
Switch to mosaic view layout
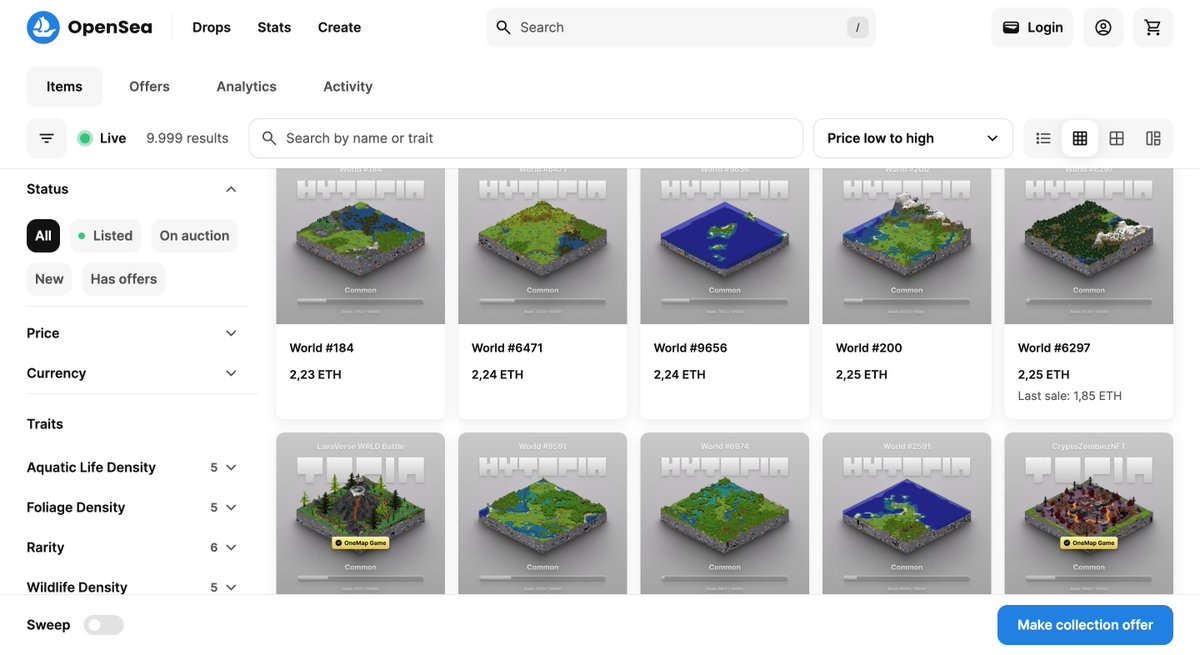1153,138
